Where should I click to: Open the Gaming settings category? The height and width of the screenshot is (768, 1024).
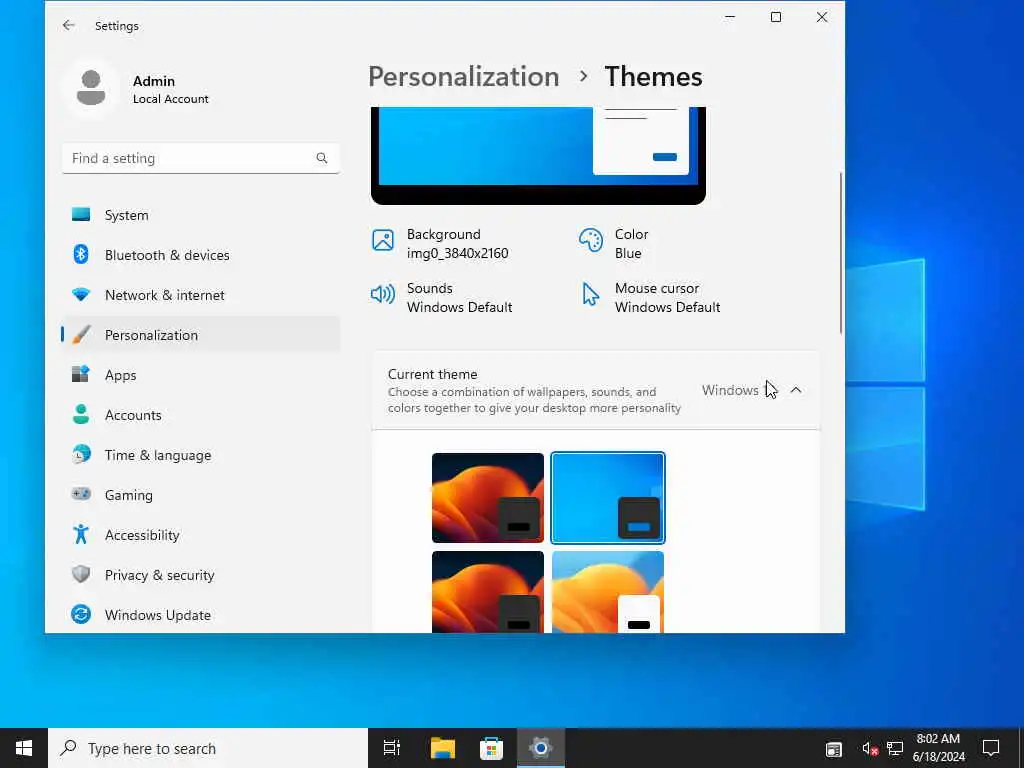pyautogui.click(x=201, y=494)
